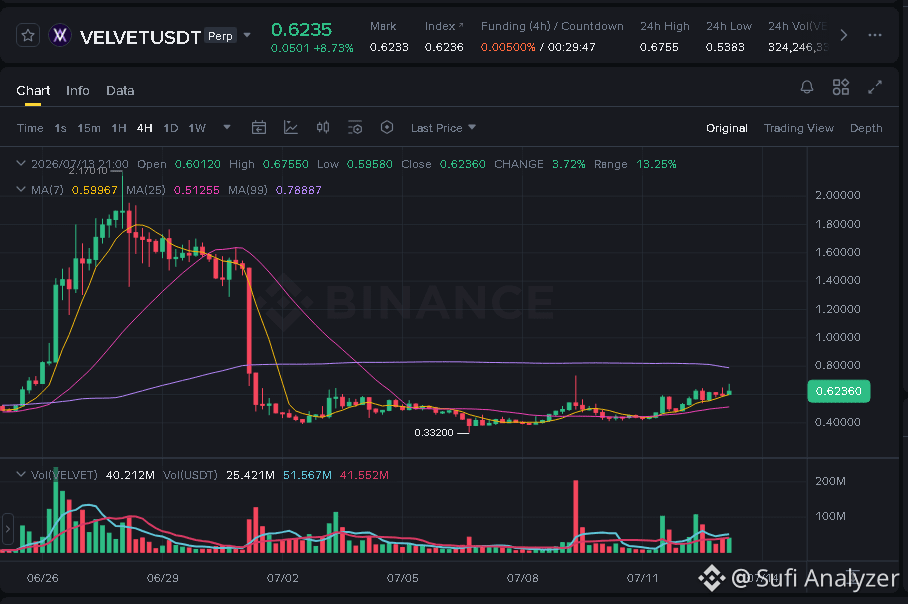This screenshot has height=604, width=908.
Task: Click the 07/02 date axis label
Action: pos(283,578)
